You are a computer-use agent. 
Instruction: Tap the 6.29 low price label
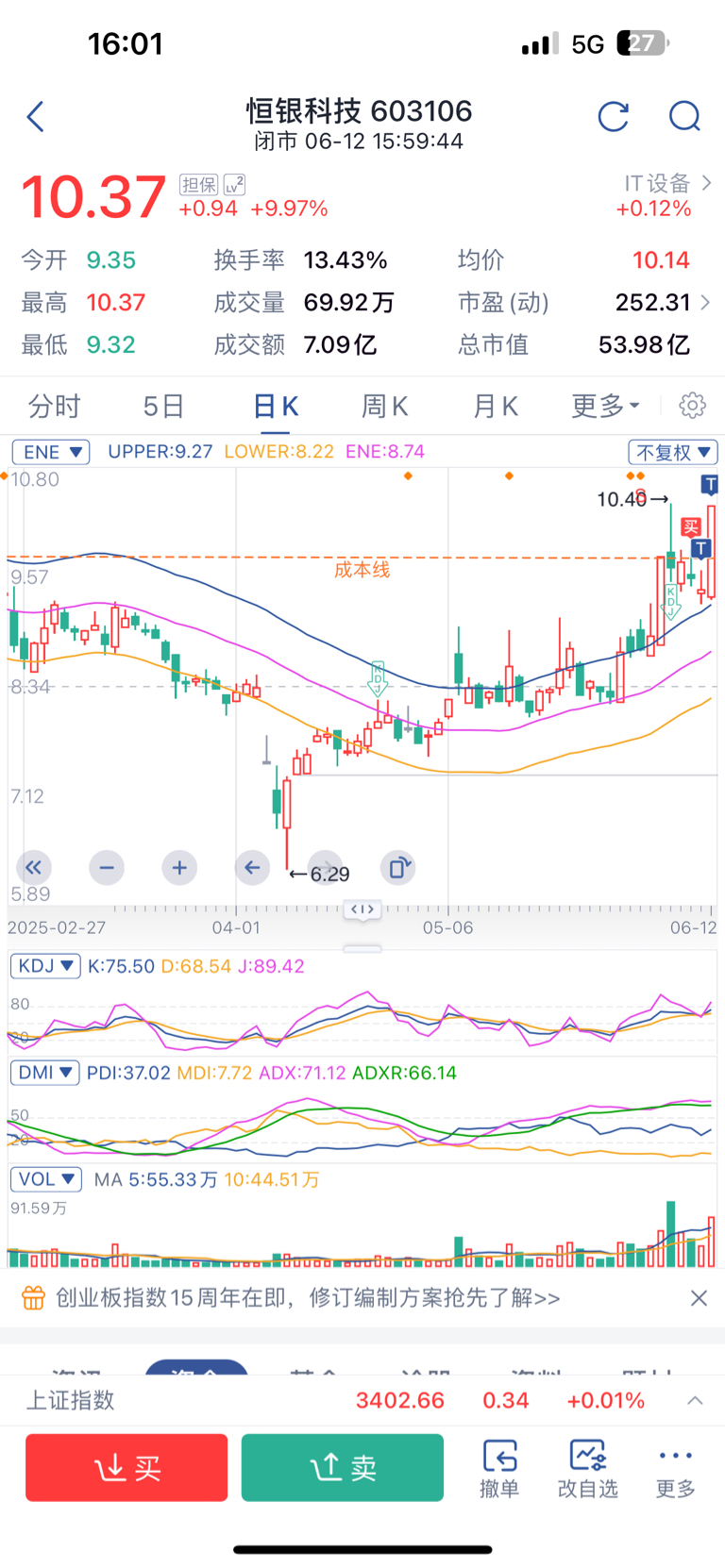click(329, 875)
